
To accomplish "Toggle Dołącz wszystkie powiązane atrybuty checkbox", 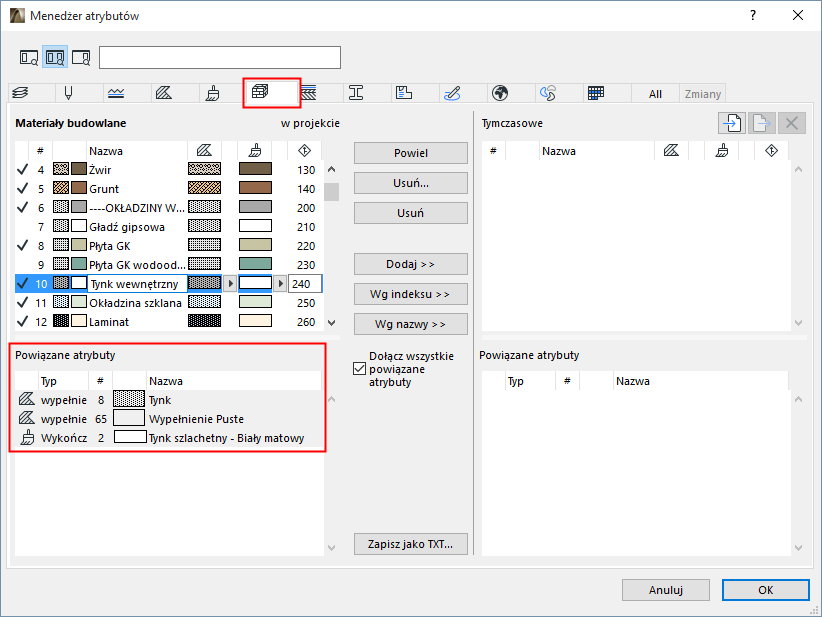I will point(360,369).
